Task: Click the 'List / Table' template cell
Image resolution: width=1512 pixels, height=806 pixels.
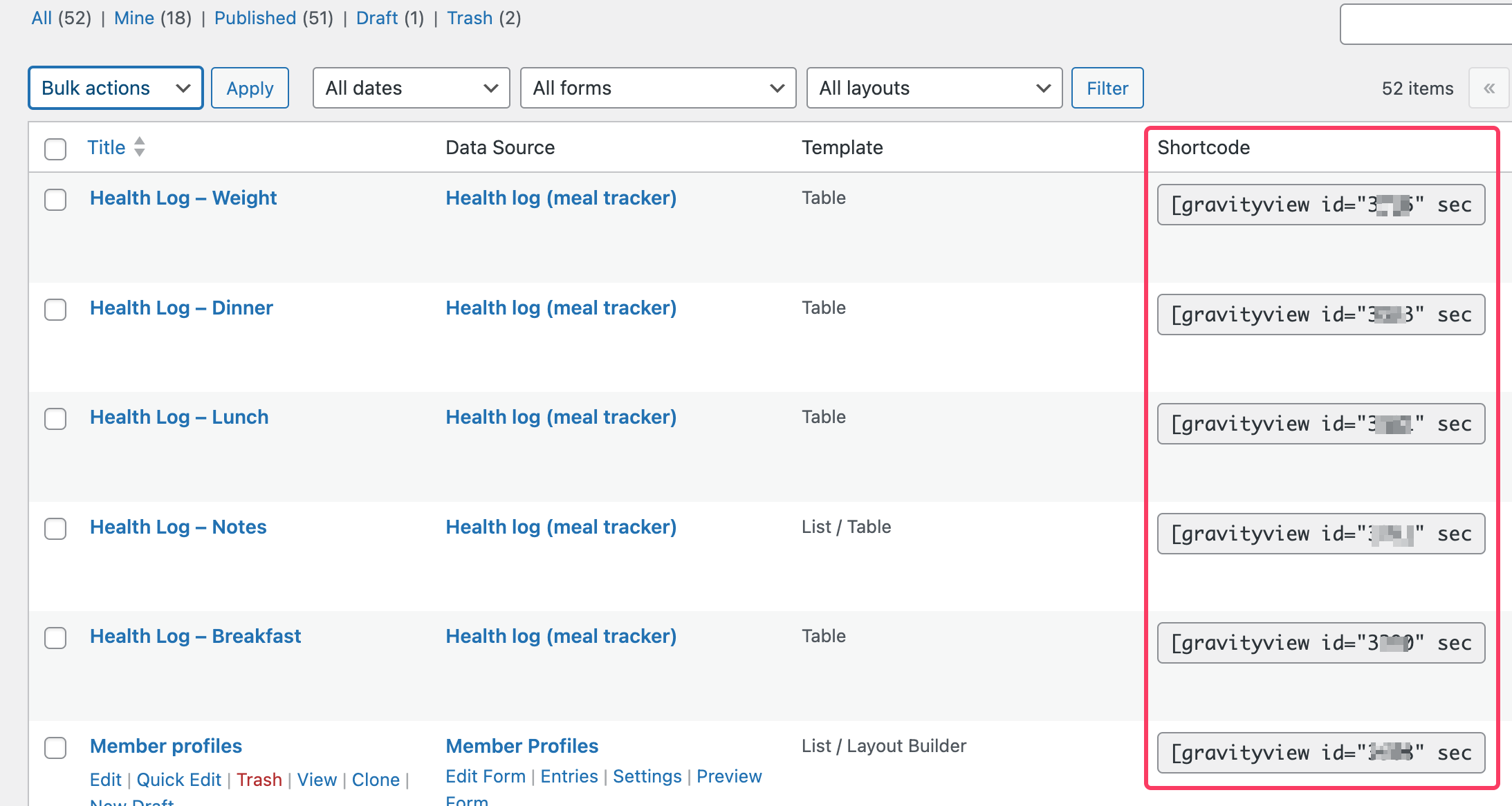Action: coord(846,527)
